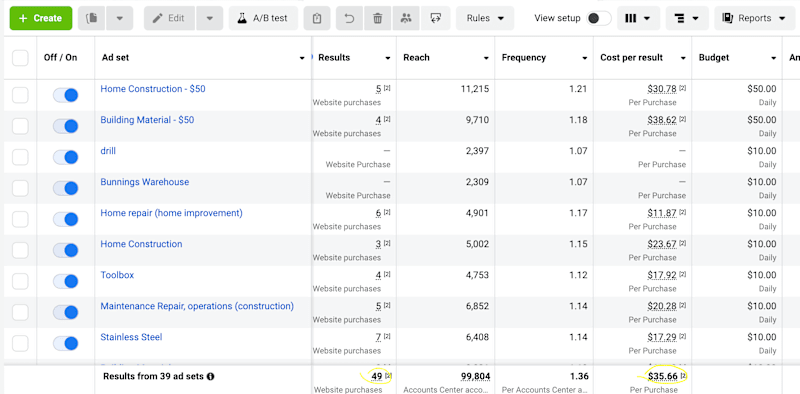Expand the Rules dropdown
The height and width of the screenshot is (394, 800).
coord(485,18)
